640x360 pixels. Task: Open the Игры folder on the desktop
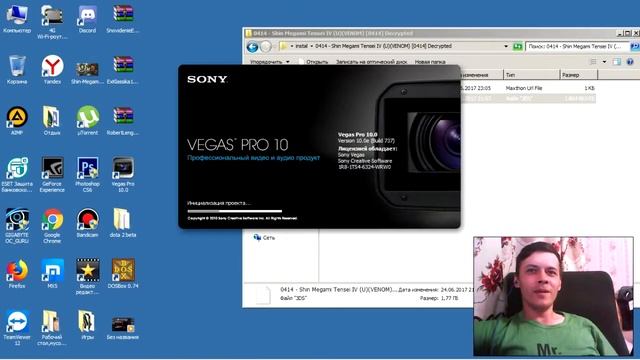click(87, 325)
